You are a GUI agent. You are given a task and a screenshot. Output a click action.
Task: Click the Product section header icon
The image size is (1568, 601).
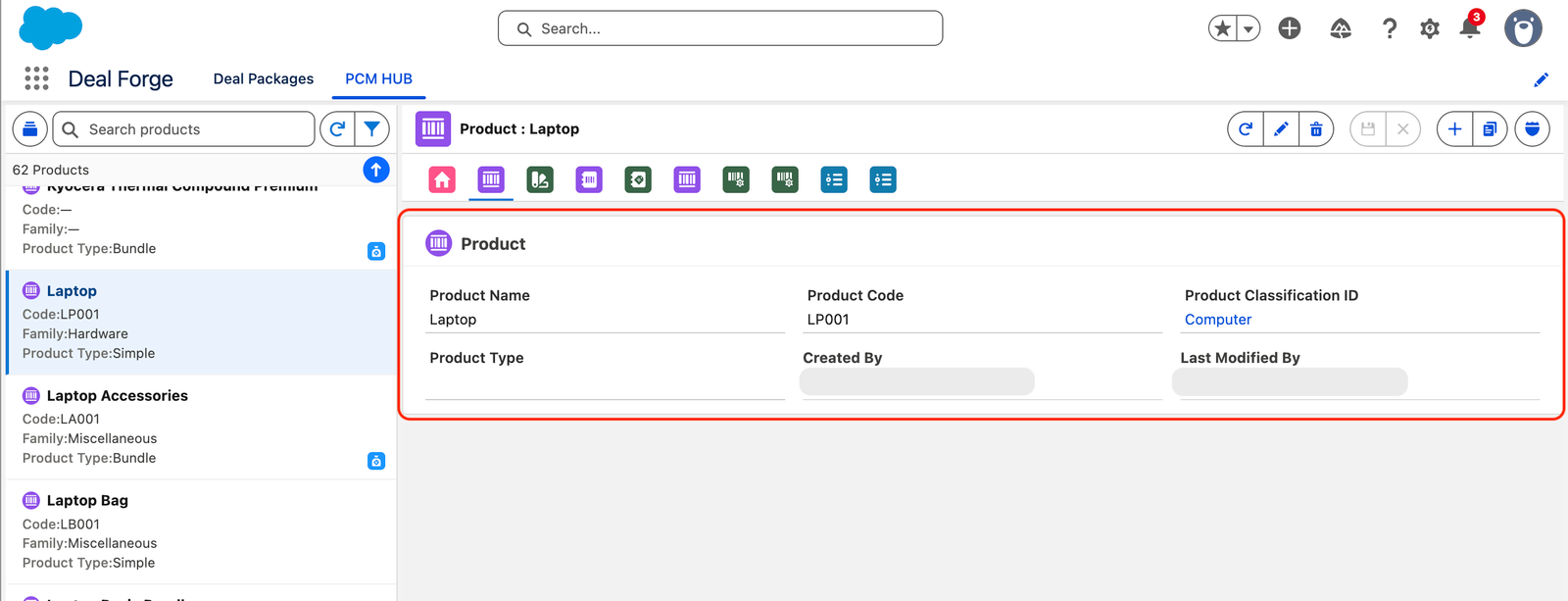click(x=439, y=243)
